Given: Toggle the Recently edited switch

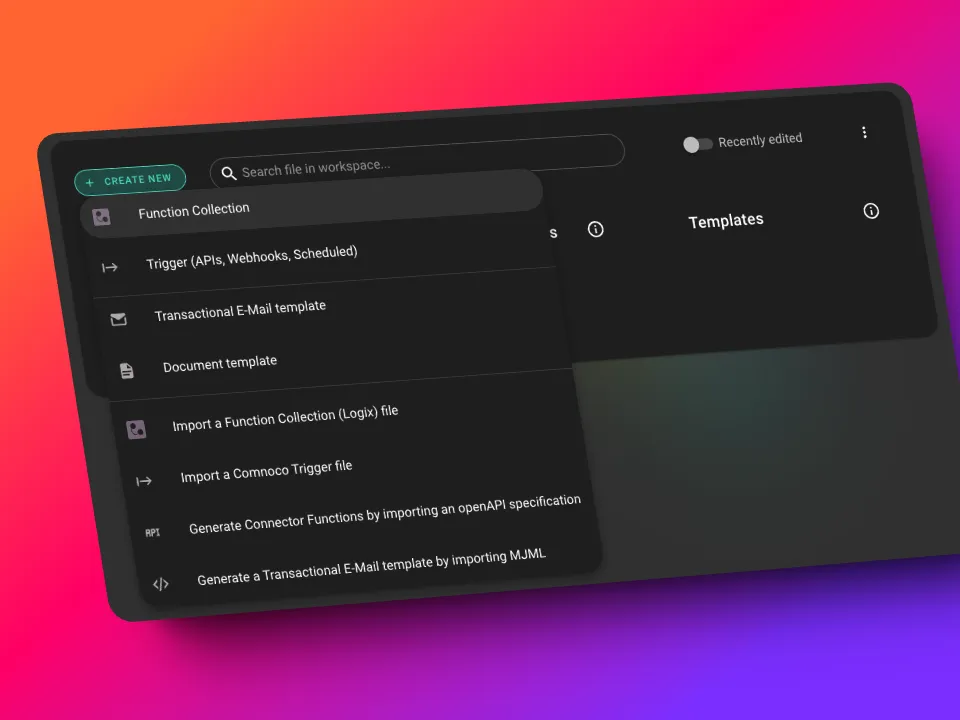Looking at the screenshot, I should pos(697,144).
